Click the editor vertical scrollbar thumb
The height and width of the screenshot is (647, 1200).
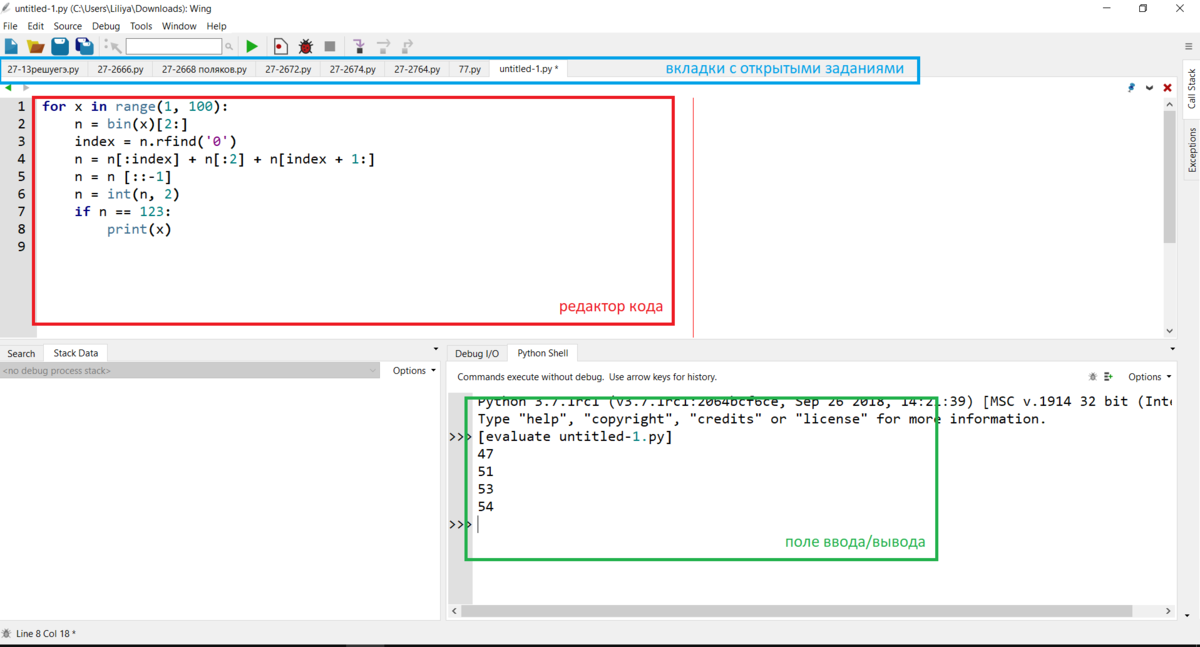[x=1170, y=175]
